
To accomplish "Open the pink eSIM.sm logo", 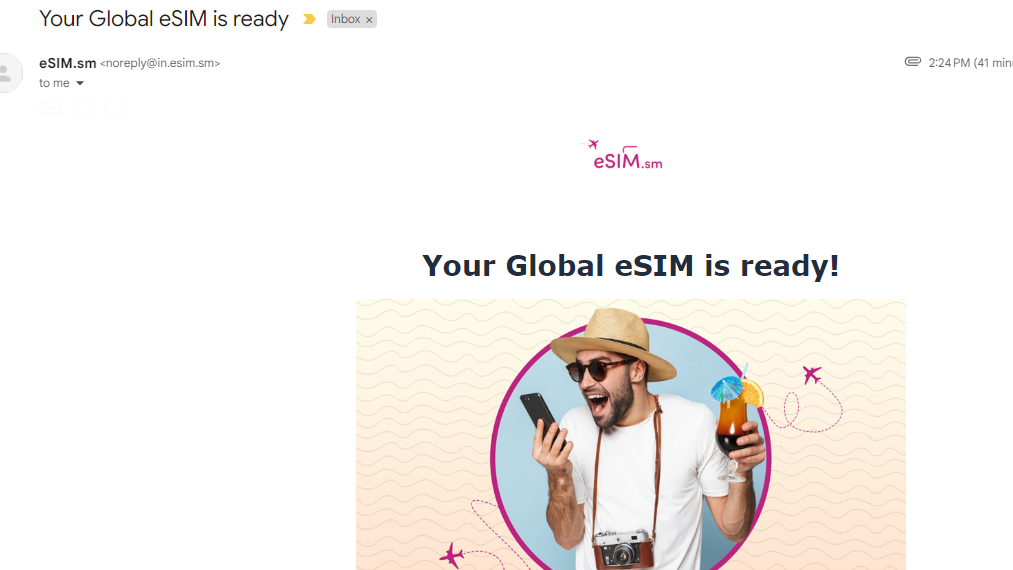I will point(622,155).
